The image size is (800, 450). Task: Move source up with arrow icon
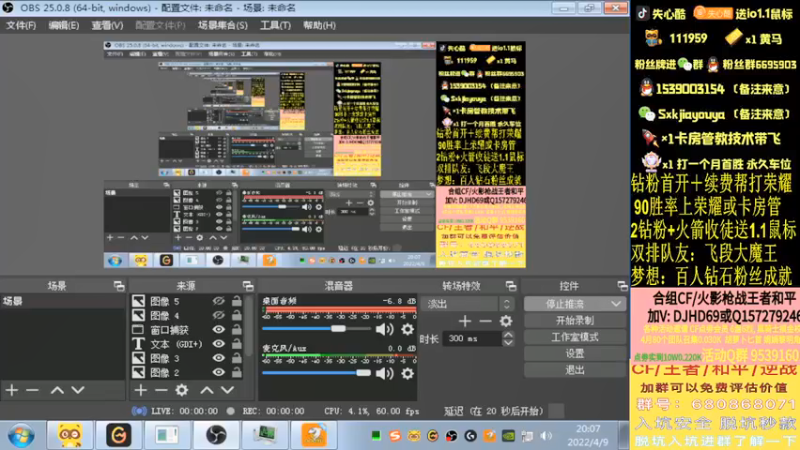click(x=207, y=390)
